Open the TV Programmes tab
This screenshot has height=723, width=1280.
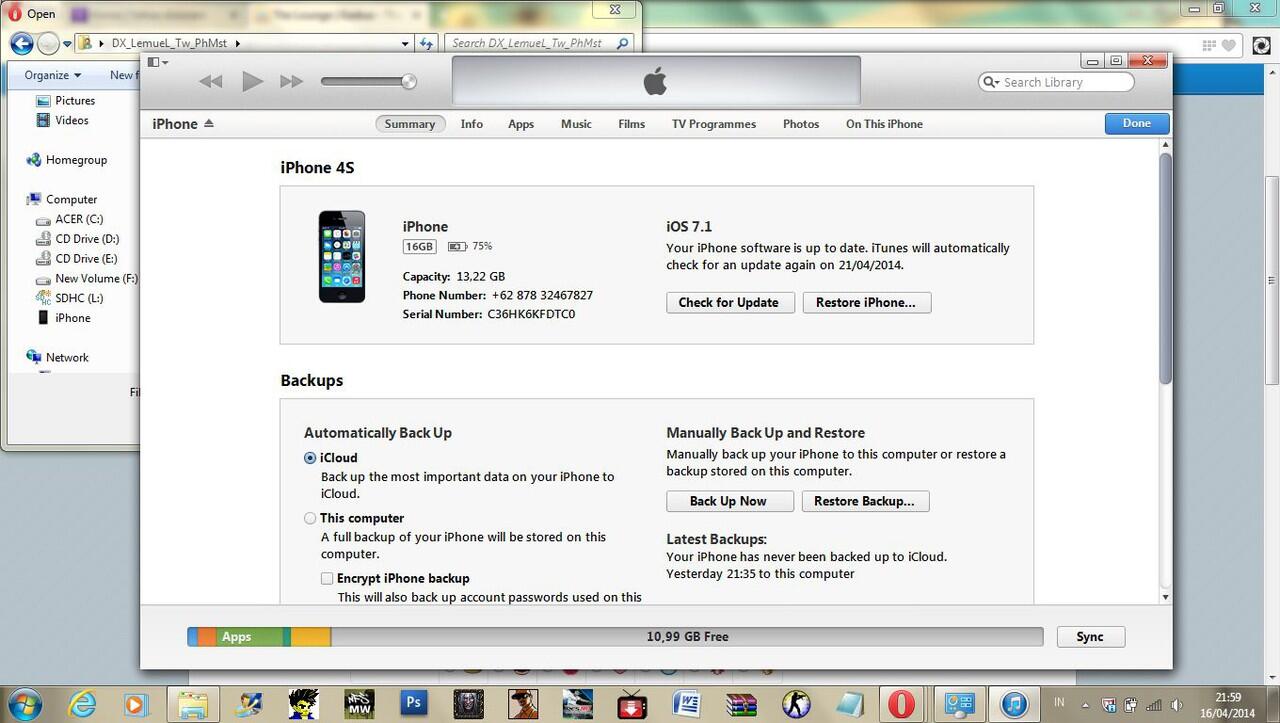(x=714, y=124)
